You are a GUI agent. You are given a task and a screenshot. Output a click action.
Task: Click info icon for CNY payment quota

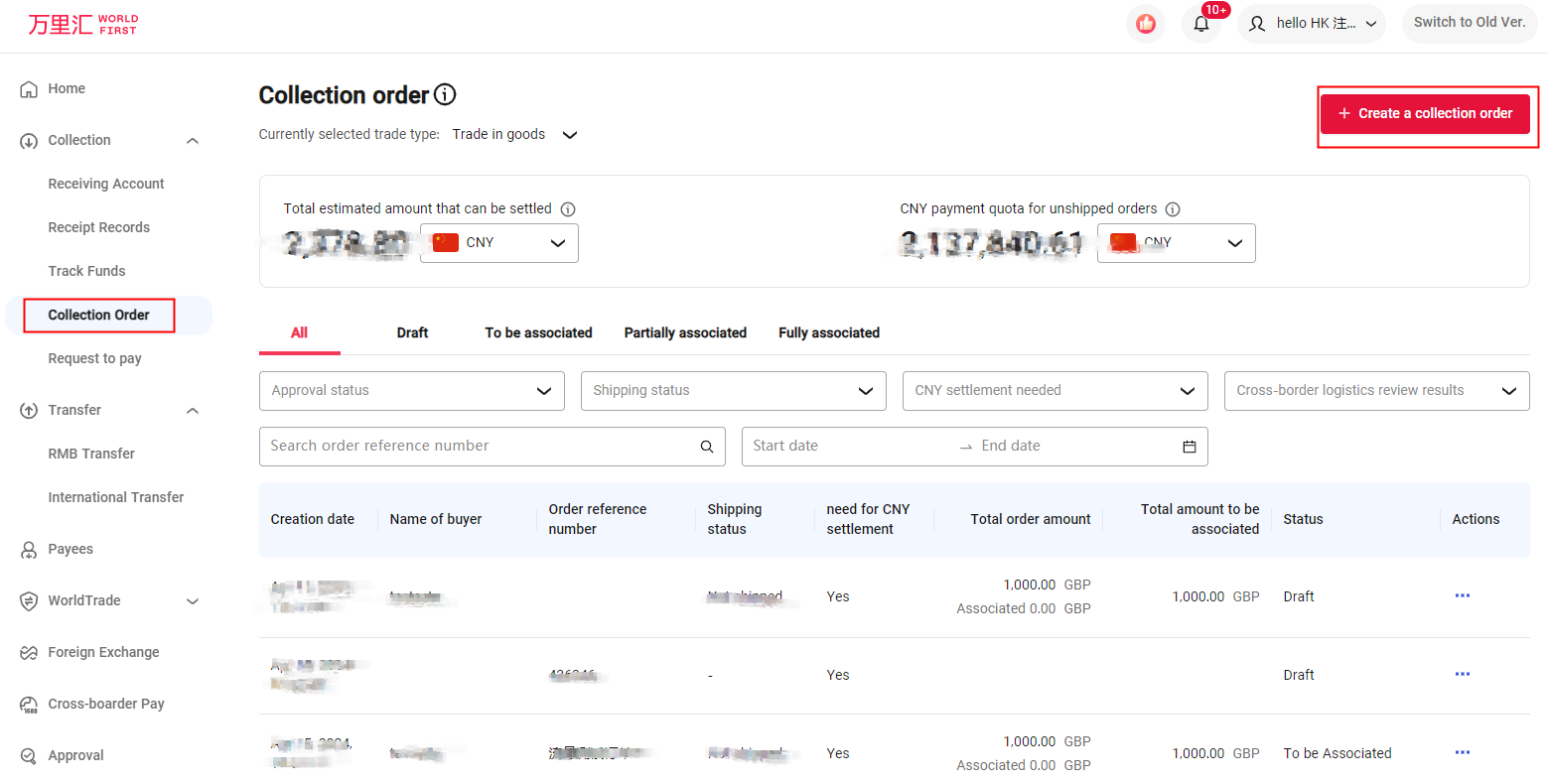(x=1173, y=209)
